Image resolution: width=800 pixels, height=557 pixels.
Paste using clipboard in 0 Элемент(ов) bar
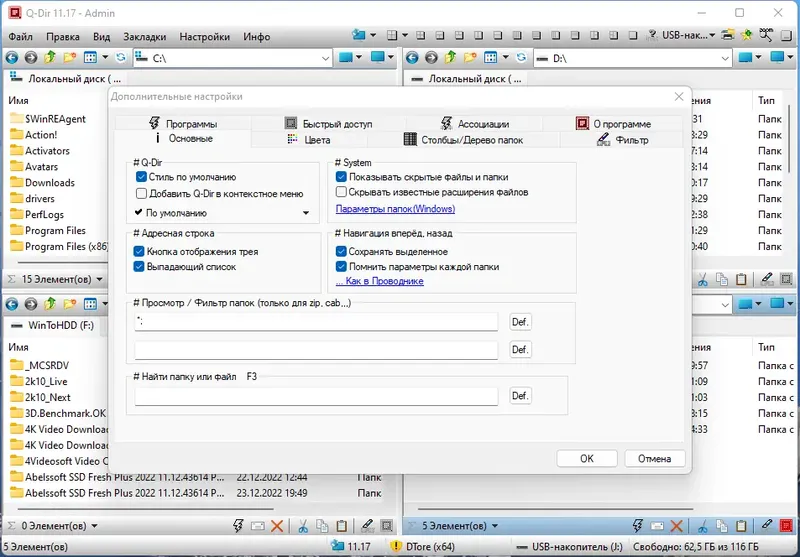point(342,526)
